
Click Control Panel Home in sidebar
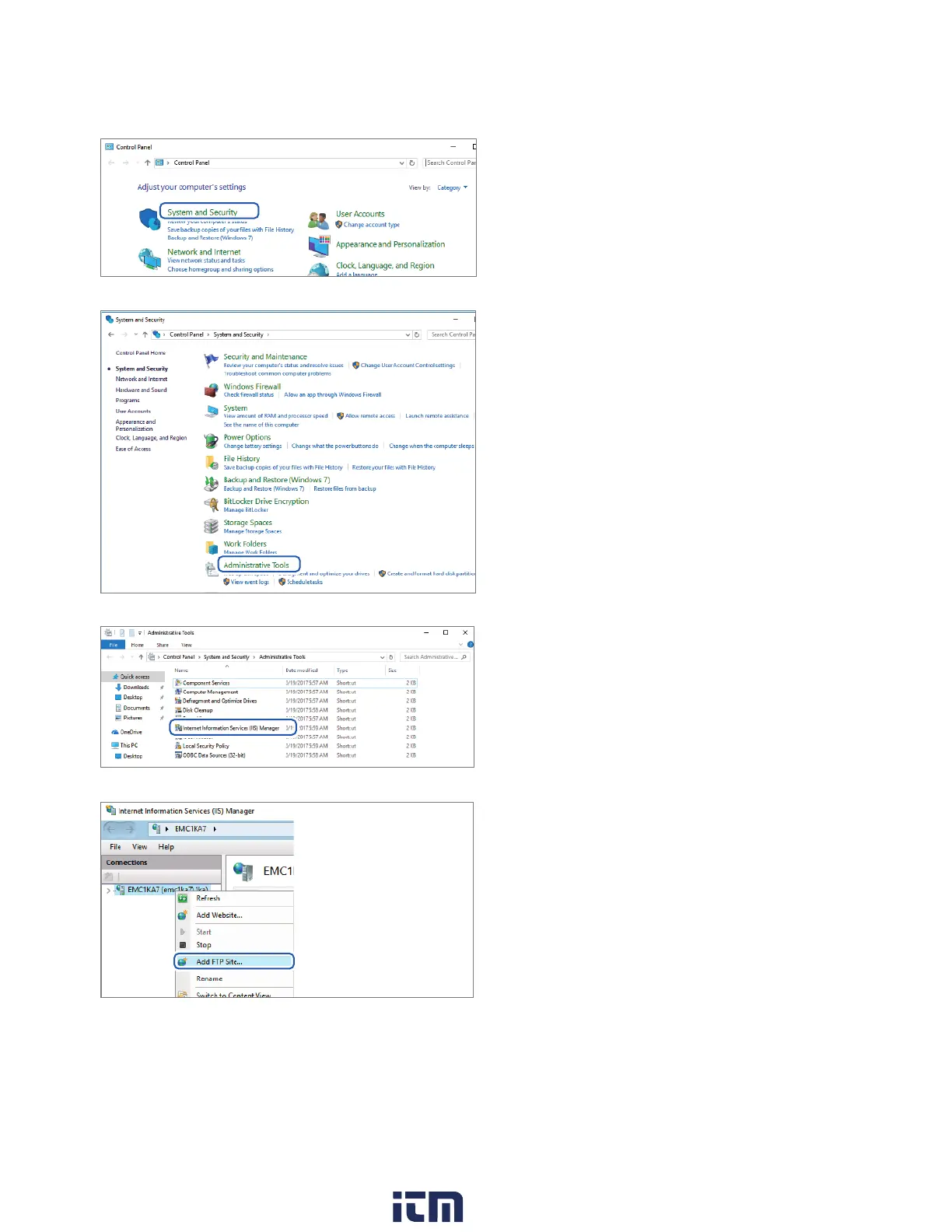point(141,353)
